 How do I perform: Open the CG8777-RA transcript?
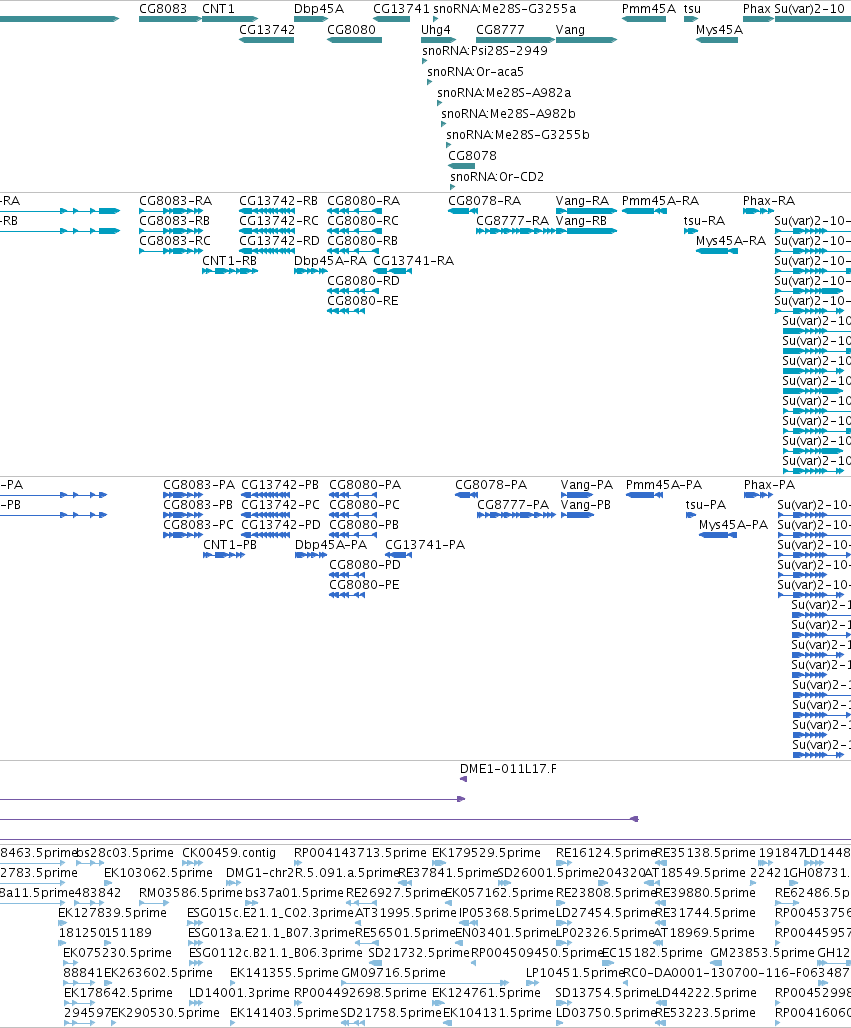click(513, 220)
